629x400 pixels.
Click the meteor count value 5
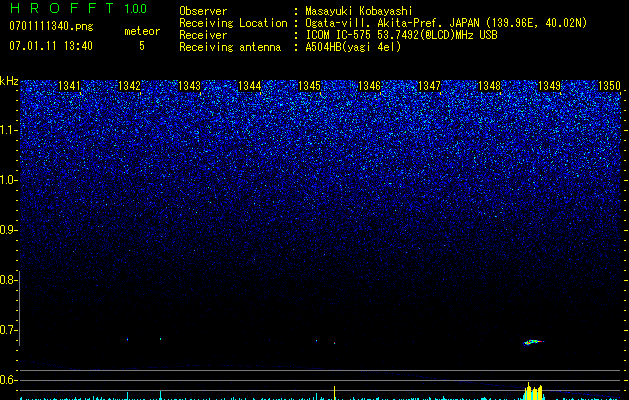[x=142, y=46]
